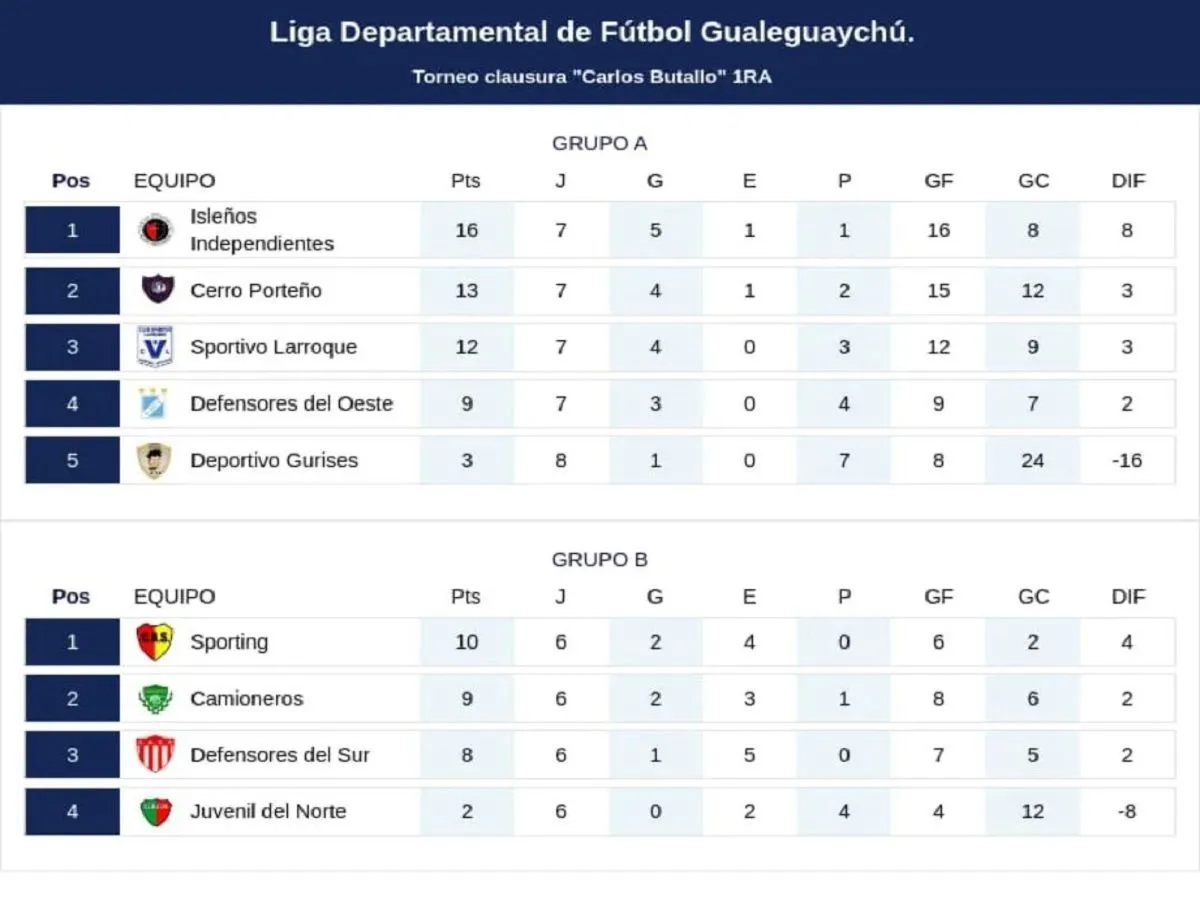1200x905 pixels.
Task: Click the Deportivo Gurises team crest
Action: coord(155,461)
